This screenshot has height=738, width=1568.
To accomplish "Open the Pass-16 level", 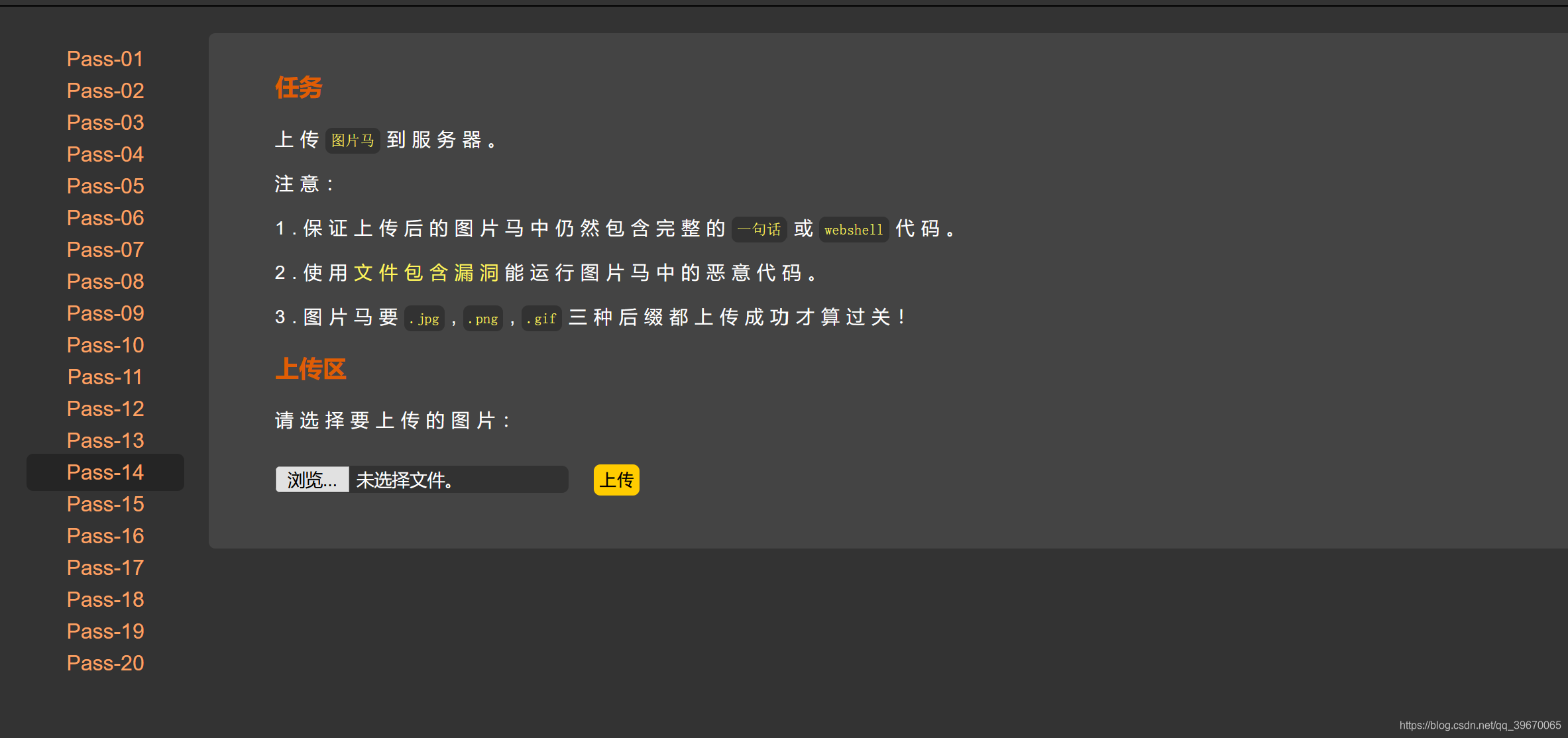I will coord(105,536).
